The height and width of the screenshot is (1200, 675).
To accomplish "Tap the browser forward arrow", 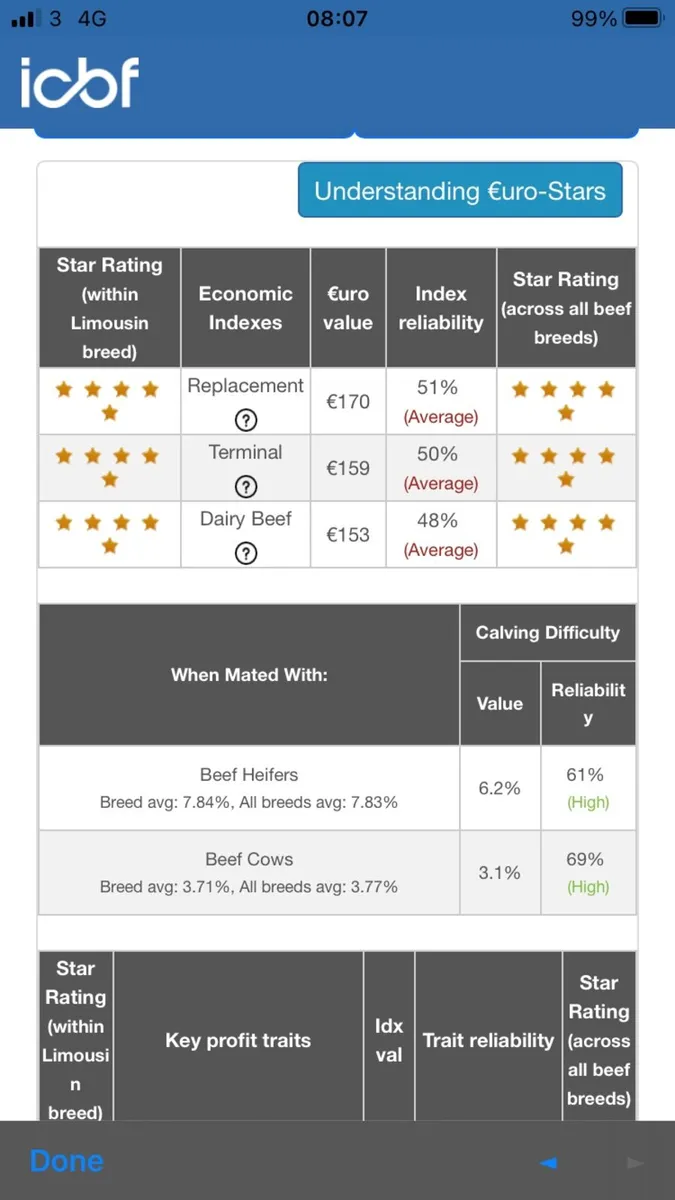I will click(x=633, y=1162).
